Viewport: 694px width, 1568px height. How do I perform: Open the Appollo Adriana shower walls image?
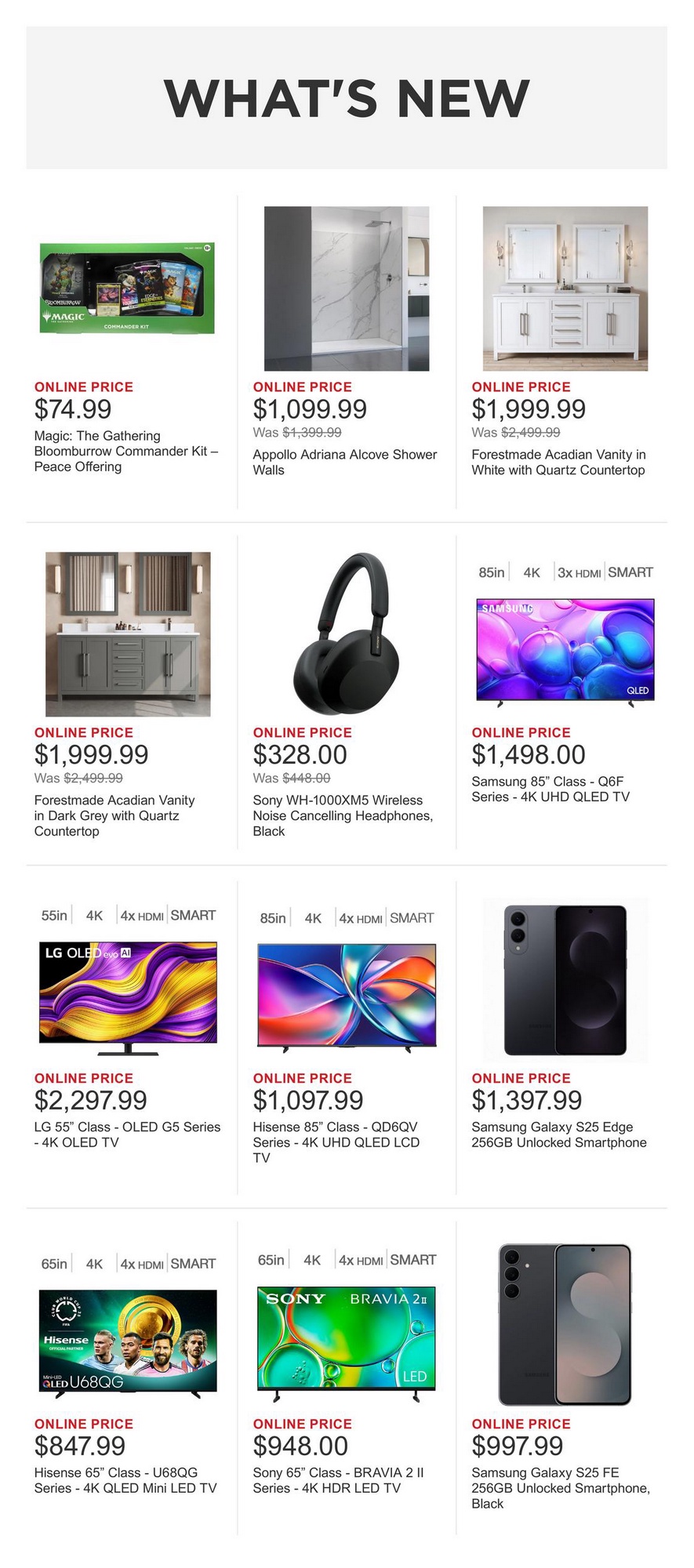point(346,289)
